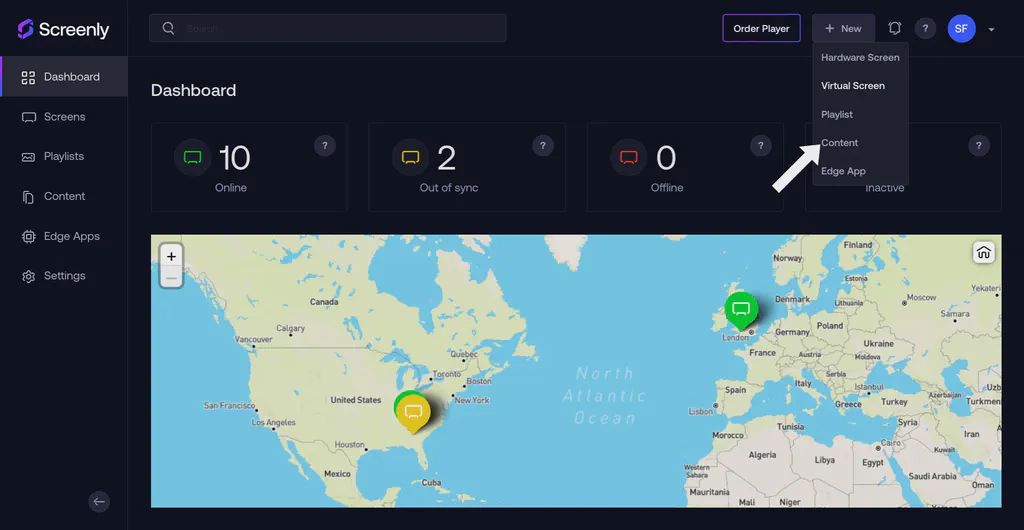Select Virtual Screen from the New menu
Viewport: 1024px width, 530px height.
click(x=853, y=86)
